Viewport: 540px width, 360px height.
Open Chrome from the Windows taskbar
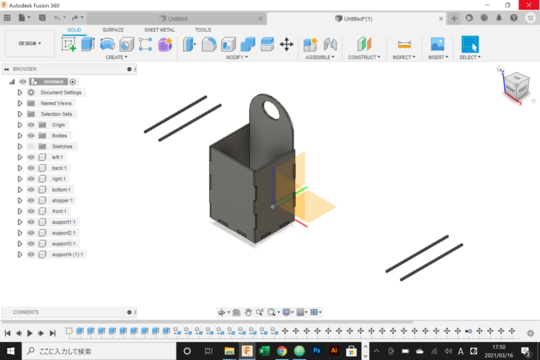click(282, 351)
